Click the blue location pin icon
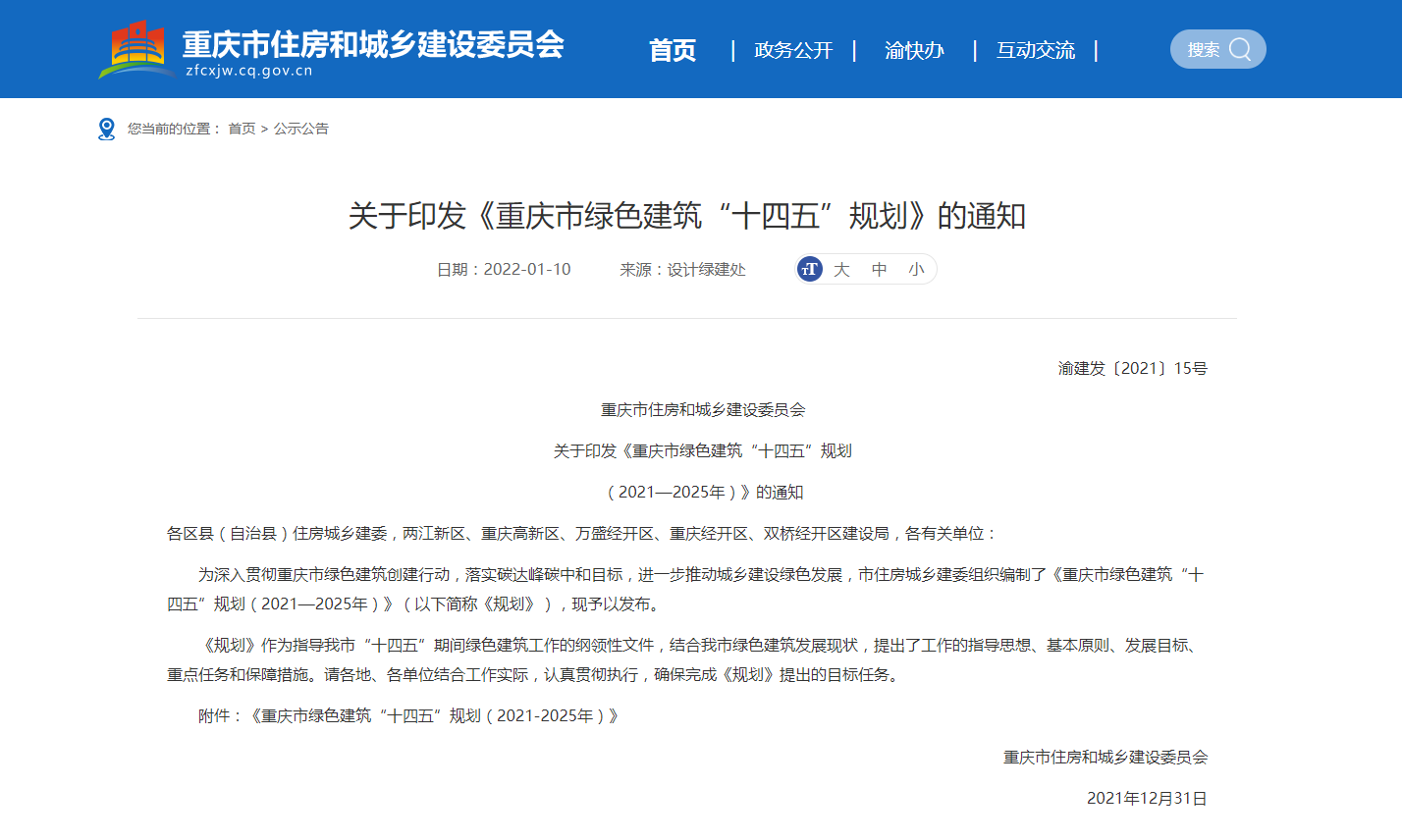Viewport: 1402px width, 840px height. pyautogui.click(x=107, y=129)
